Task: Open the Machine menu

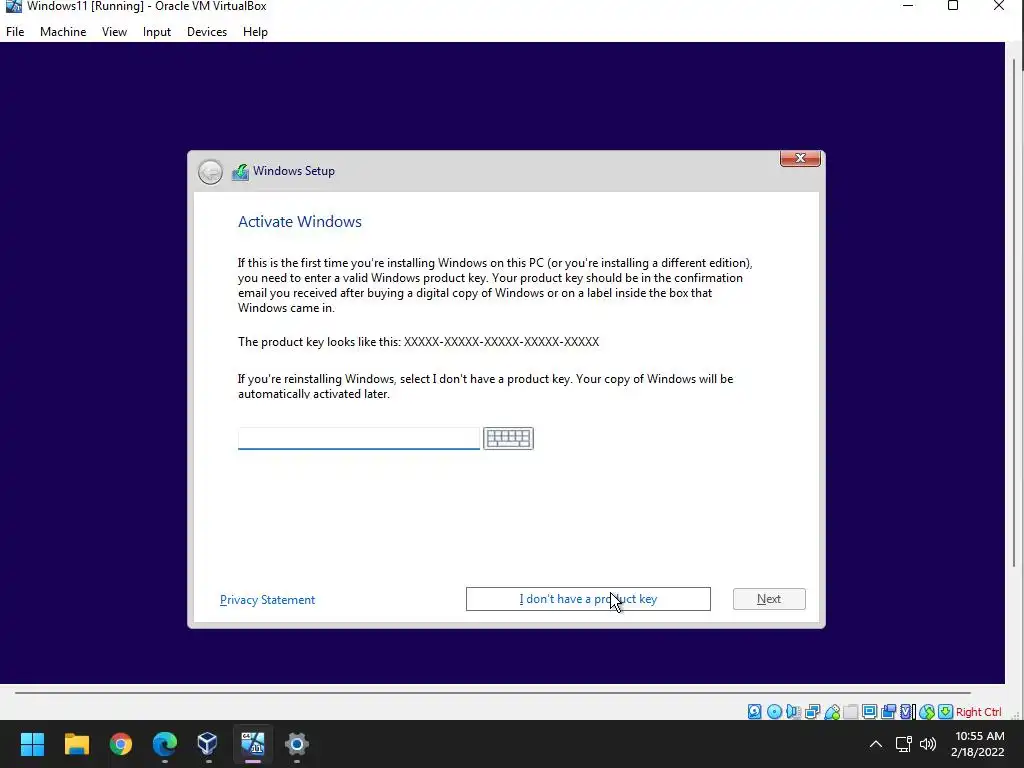Action: (x=63, y=31)
